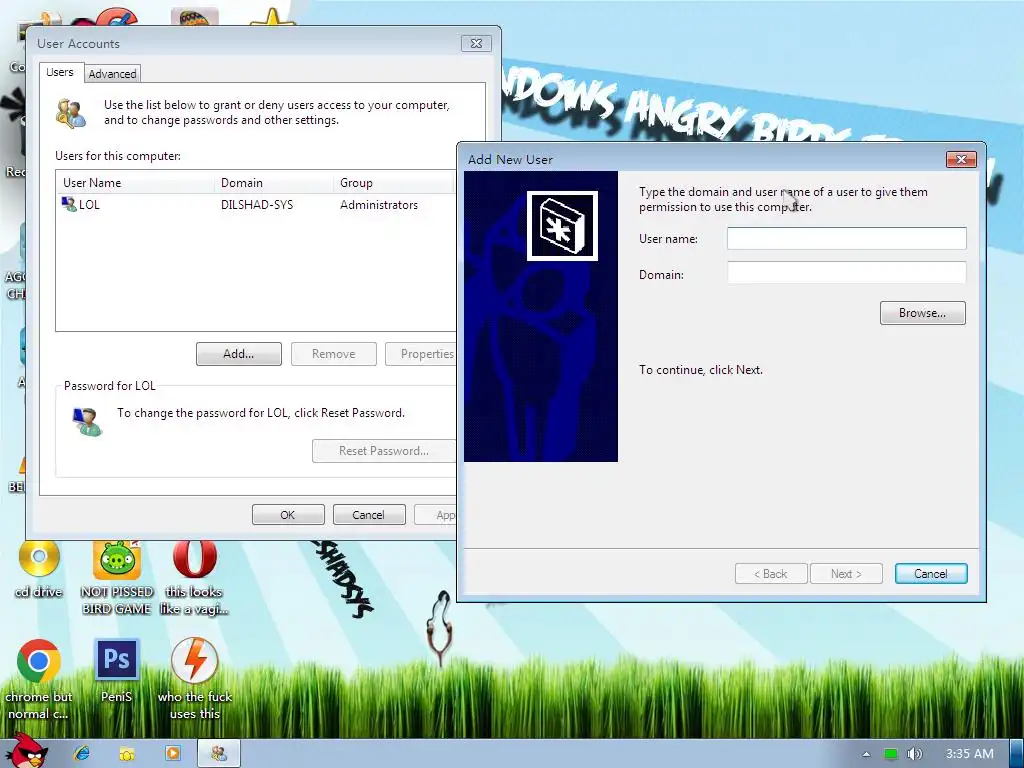Viewport: 1024px width, 768px height.
Task: Click the wizard key image in Add New User
Action: (562, 226)
